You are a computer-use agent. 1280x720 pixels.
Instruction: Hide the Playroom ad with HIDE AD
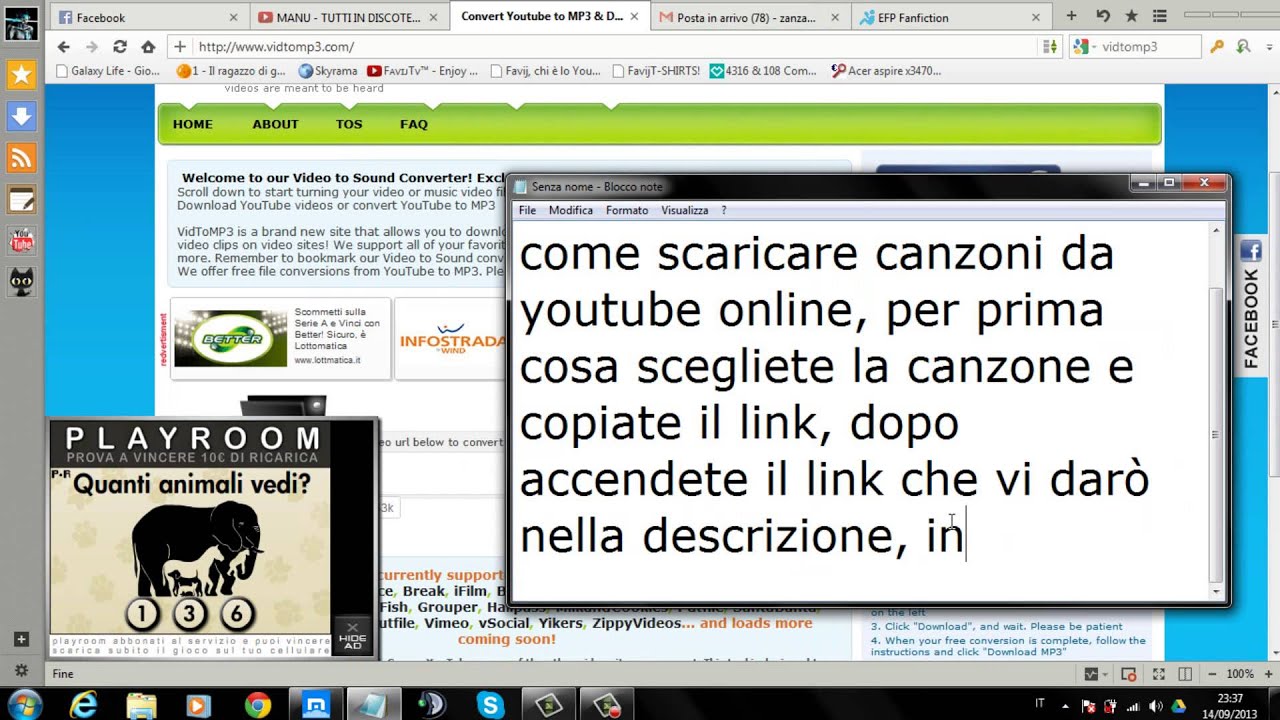pyautogui.click(x=352, y=635)
